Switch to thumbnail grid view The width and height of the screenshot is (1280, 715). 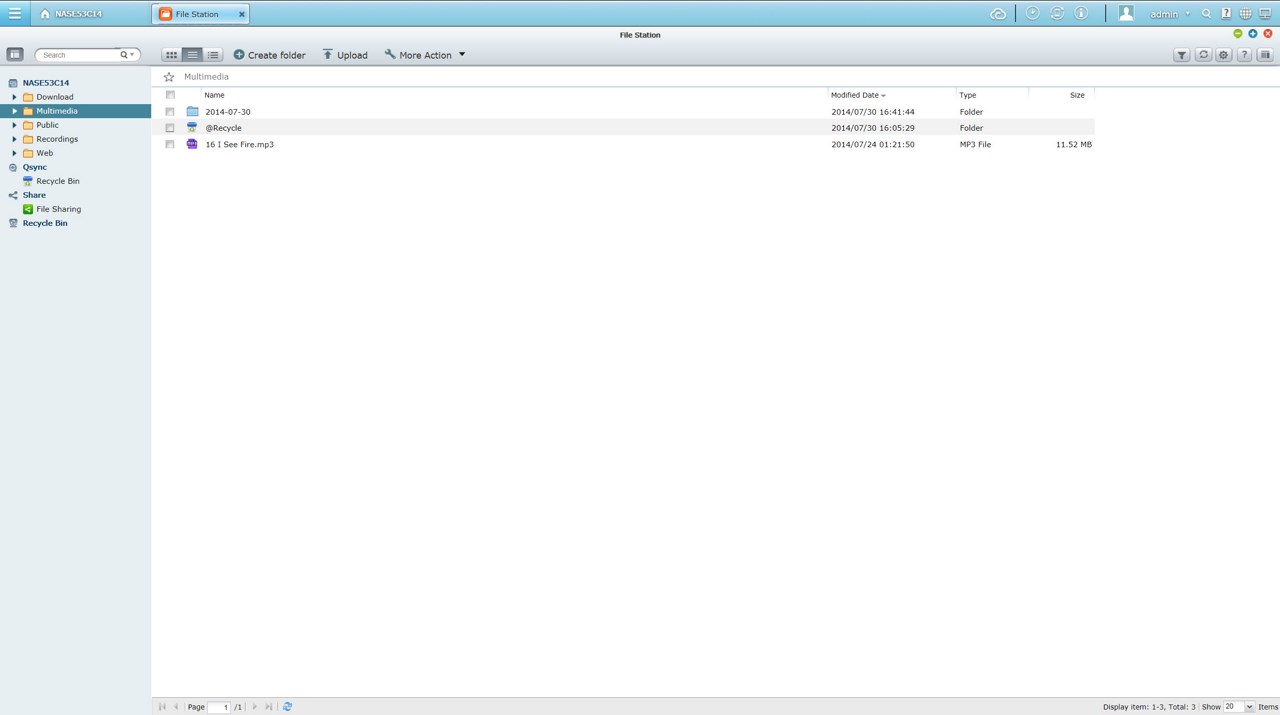pos(171,55)
